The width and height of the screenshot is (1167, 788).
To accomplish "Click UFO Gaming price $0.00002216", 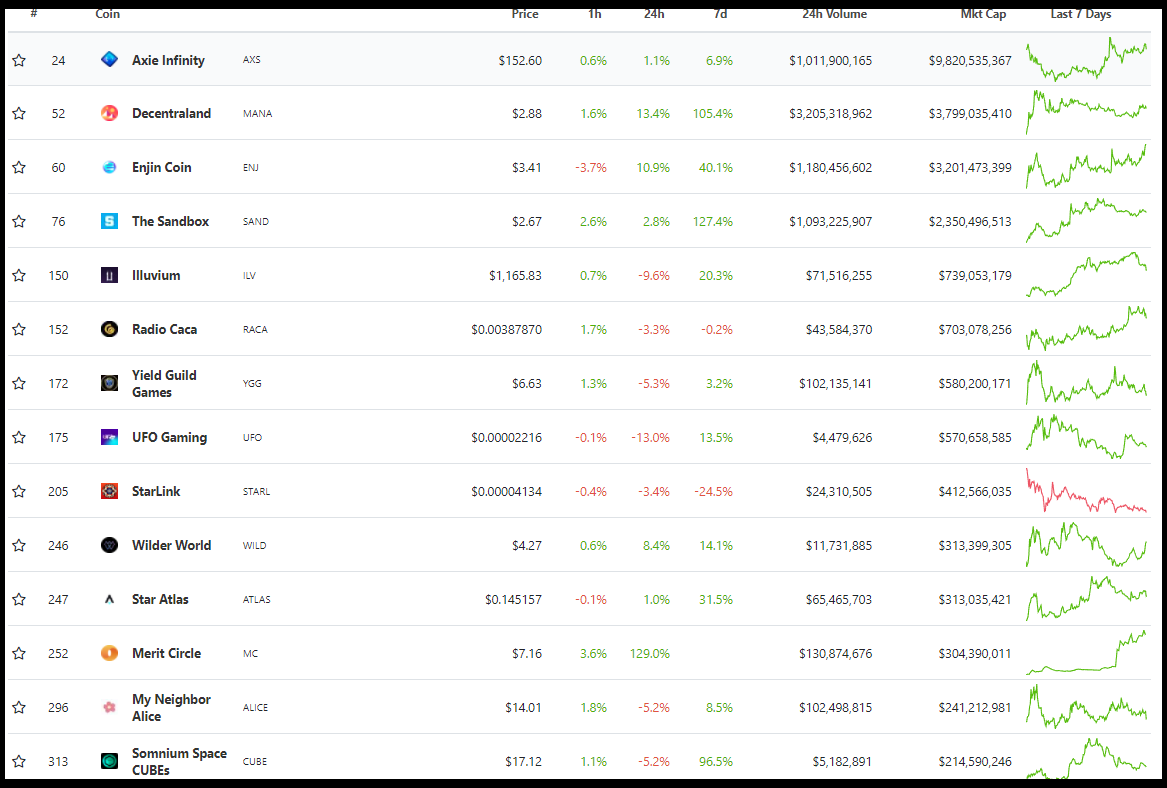I will tap(506, 437).
